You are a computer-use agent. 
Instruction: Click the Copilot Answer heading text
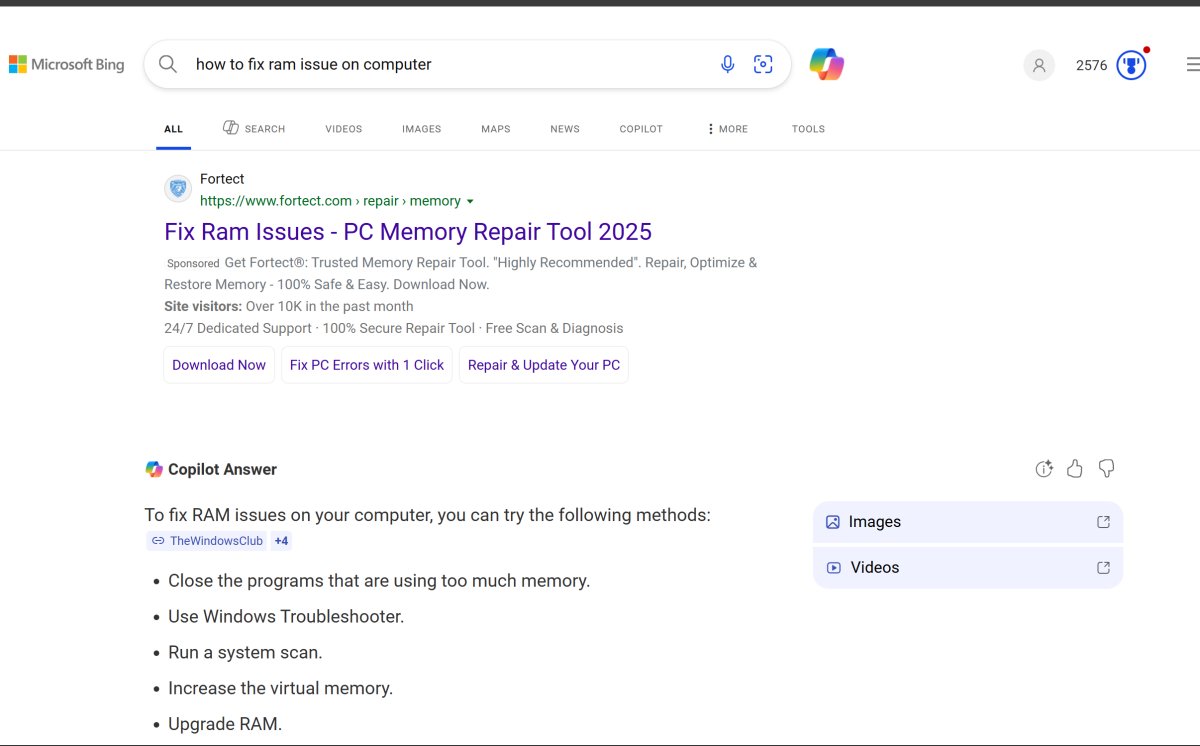coord(222,469)
